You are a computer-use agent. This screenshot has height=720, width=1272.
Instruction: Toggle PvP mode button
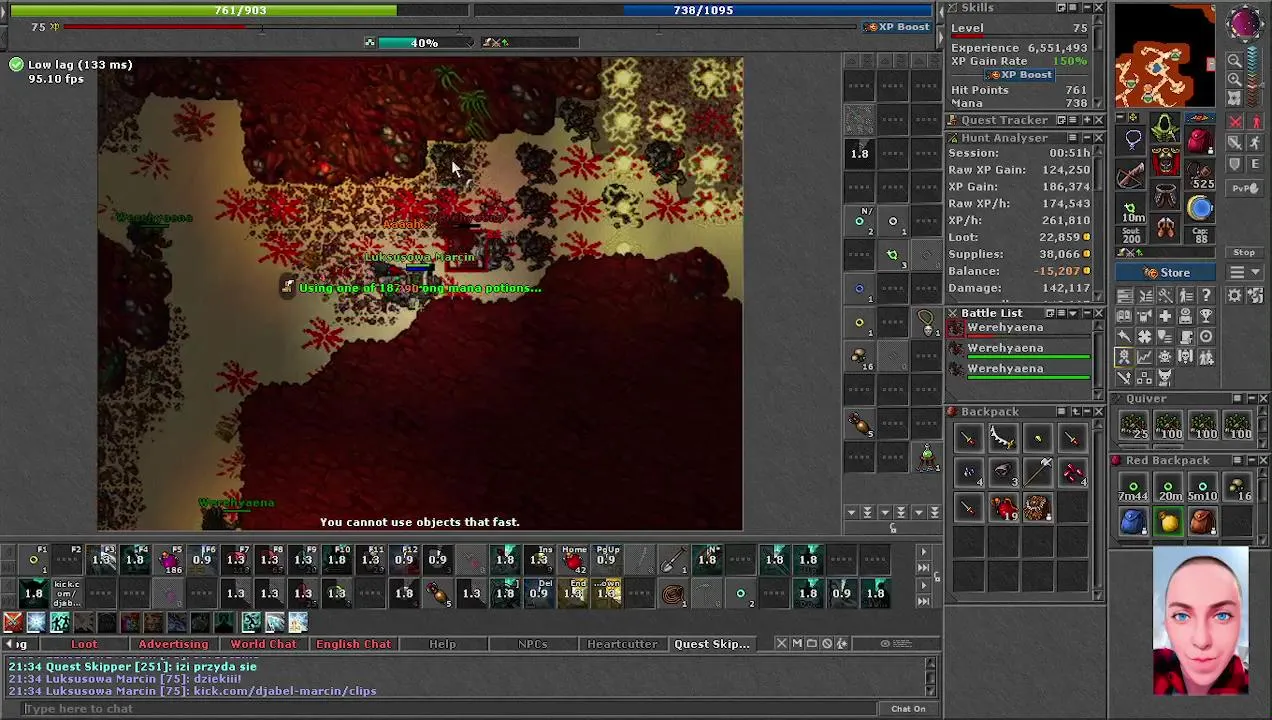tap(1245, 188)
